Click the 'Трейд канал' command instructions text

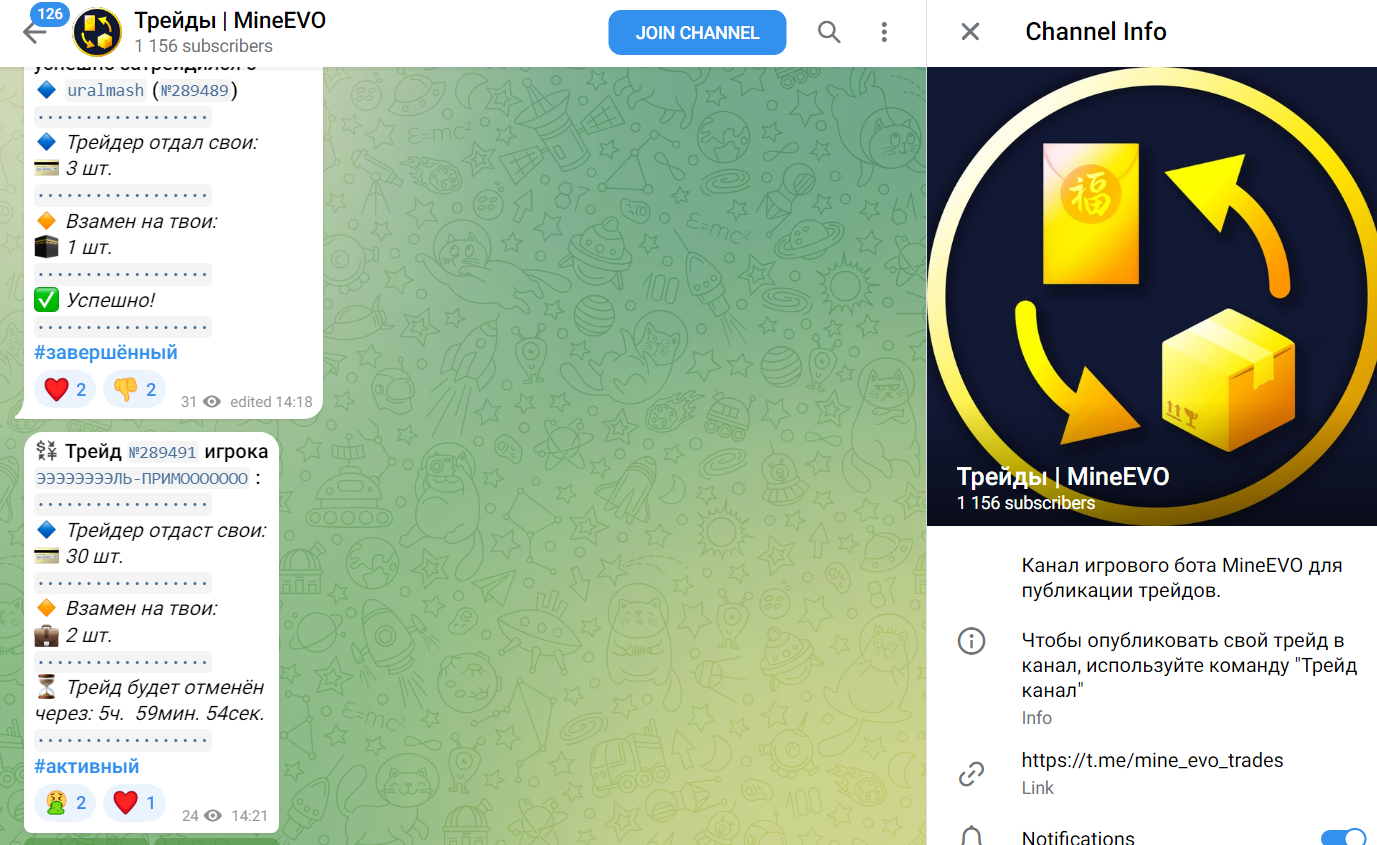click(1189, 665)
